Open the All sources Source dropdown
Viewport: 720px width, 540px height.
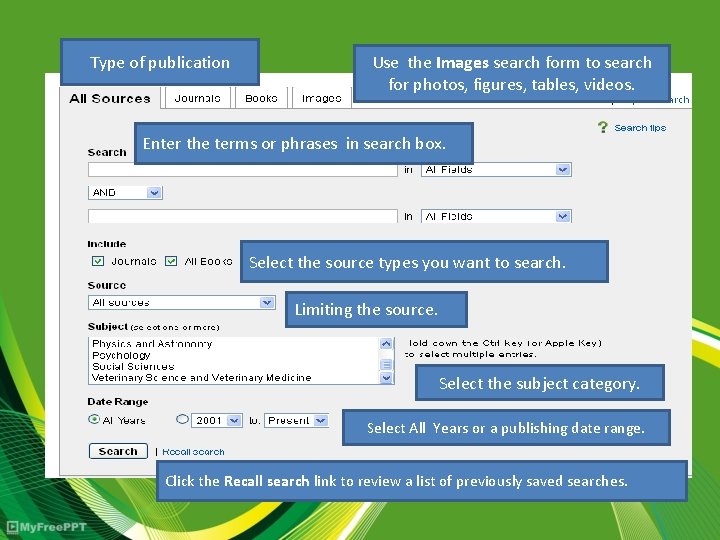pos(181,303)
